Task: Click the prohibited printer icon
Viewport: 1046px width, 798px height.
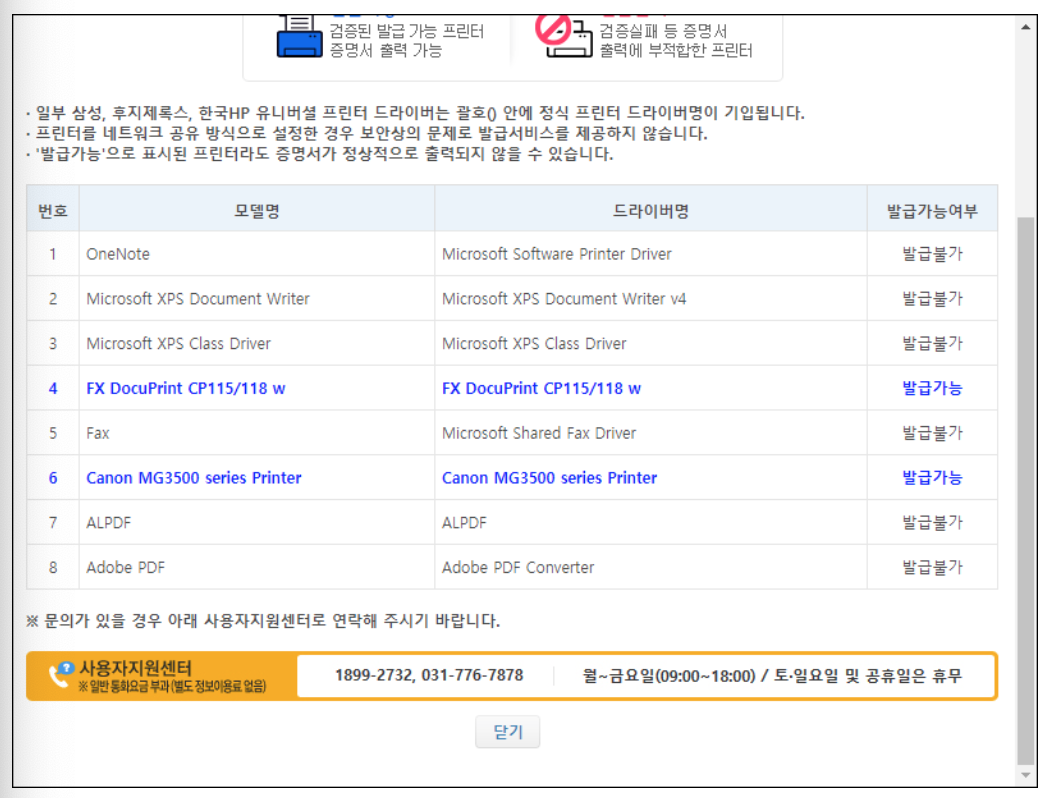Action: point(564,36)
